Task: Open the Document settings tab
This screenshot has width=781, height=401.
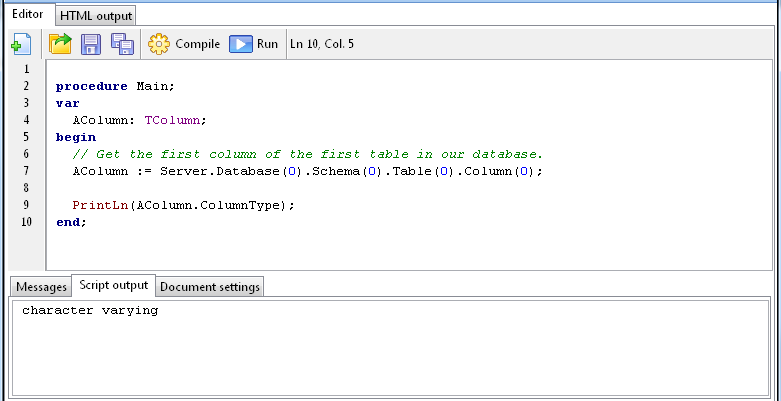Action: (210, 287)
